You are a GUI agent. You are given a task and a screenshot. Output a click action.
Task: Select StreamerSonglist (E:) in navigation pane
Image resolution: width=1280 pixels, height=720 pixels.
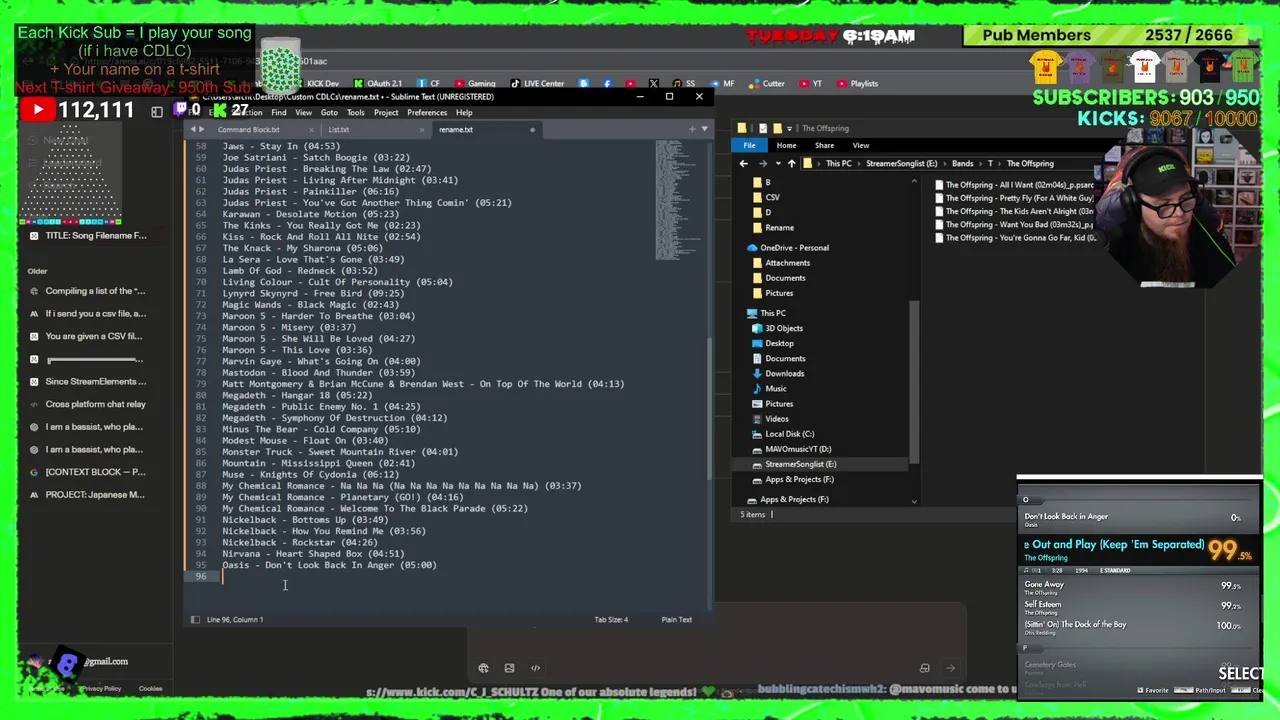click(x=800, y=464)
